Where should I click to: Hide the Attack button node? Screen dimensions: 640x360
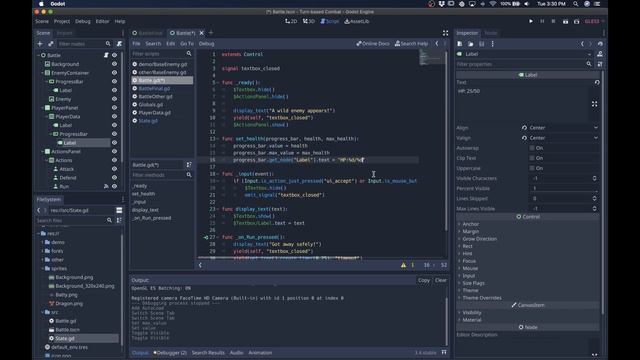pyautogui.click(x=114, y=169)
